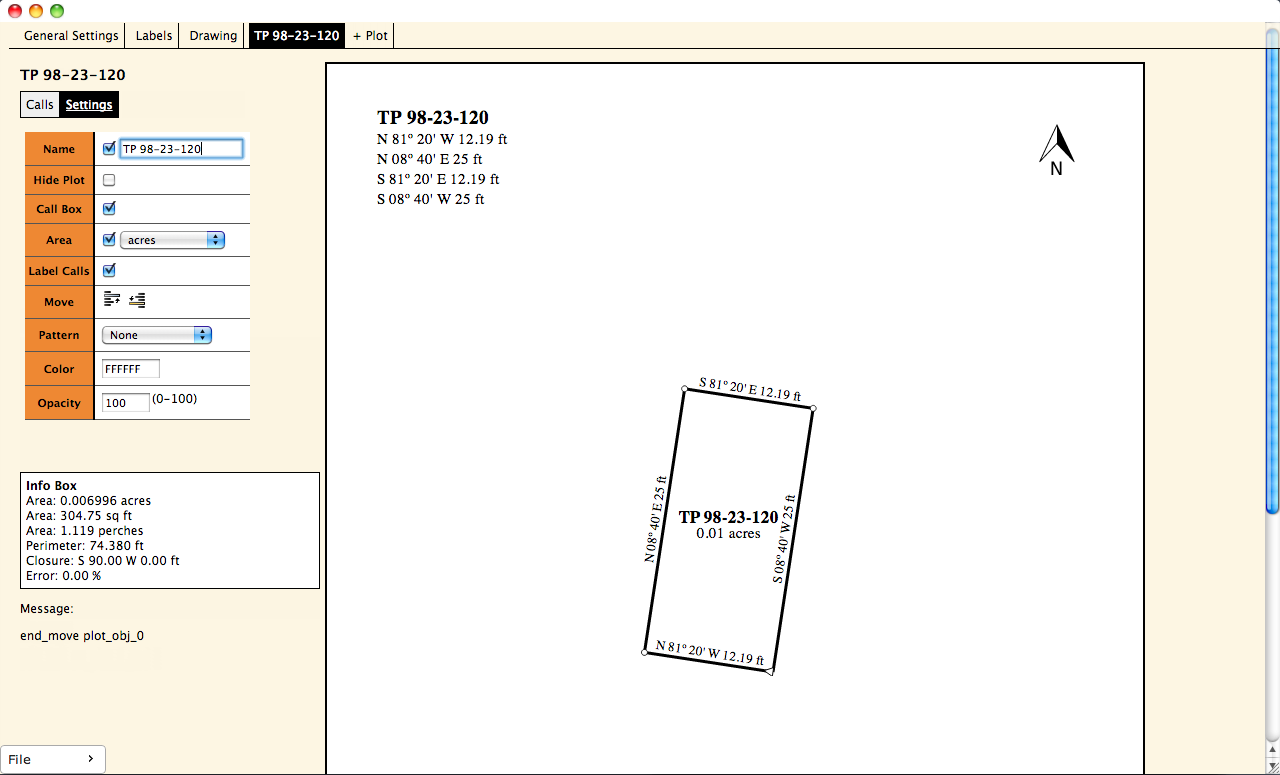Uncheck the Label Calls checkbox

point(109,270)
